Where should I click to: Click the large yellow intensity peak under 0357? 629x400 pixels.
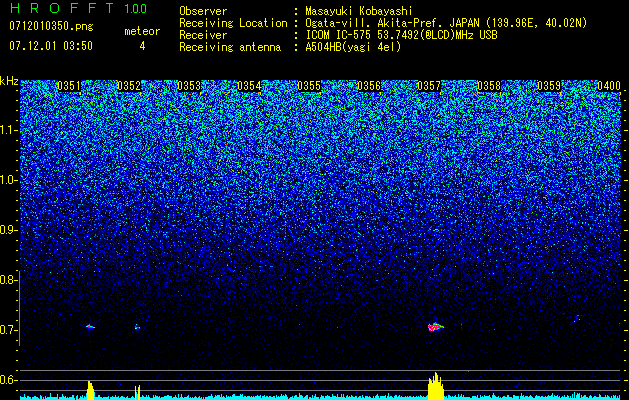point(436,386)
